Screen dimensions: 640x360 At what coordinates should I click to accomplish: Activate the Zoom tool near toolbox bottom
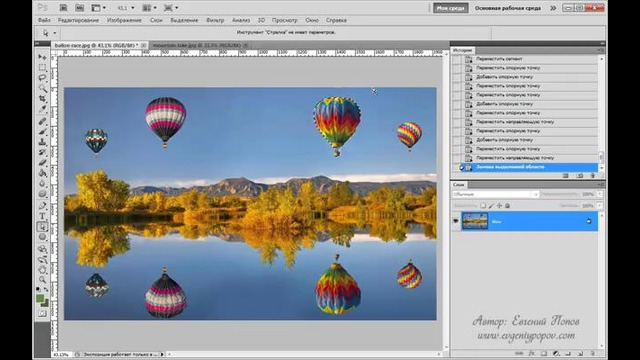(42, 280)
